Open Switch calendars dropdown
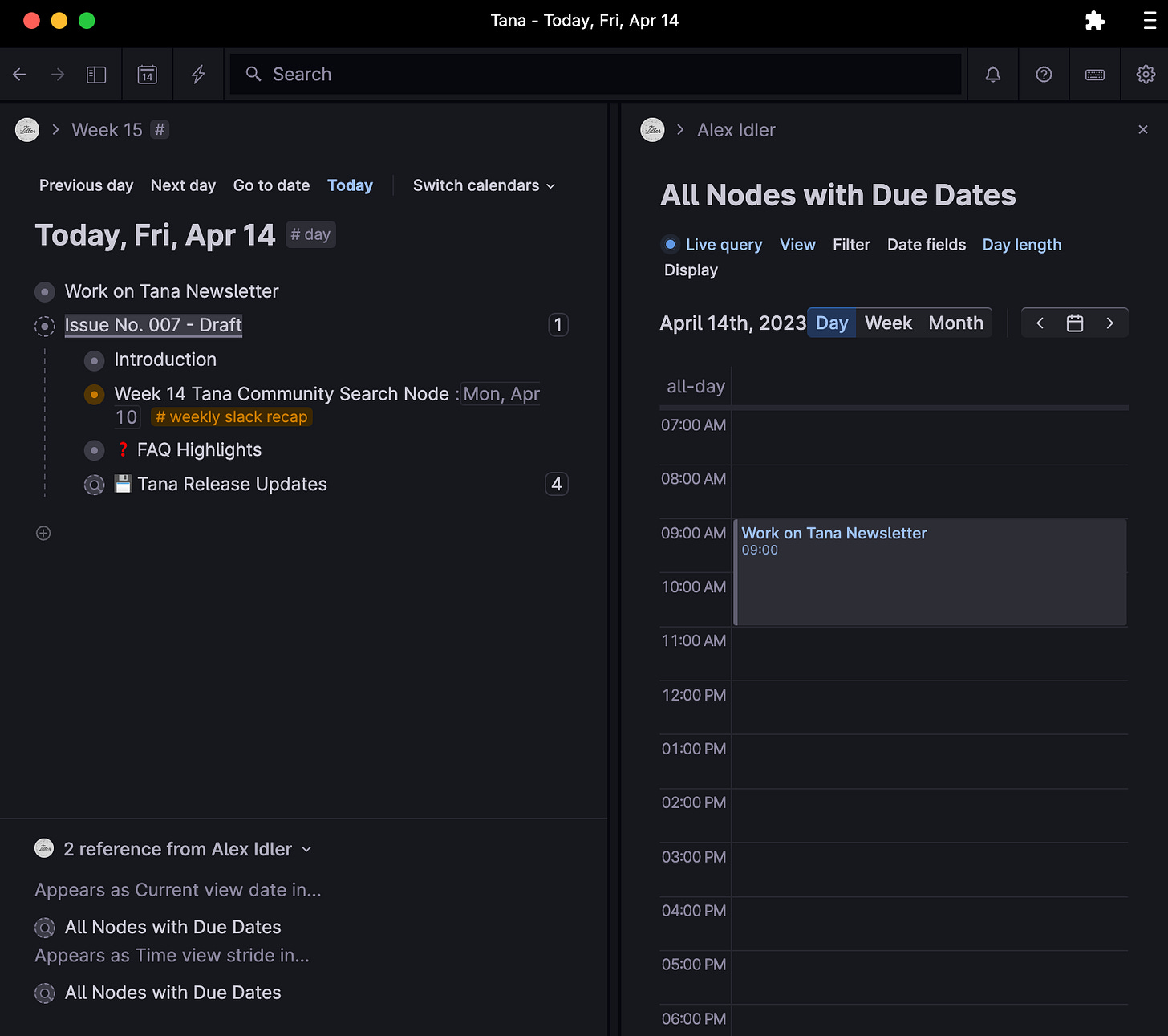 click(484, 185)
